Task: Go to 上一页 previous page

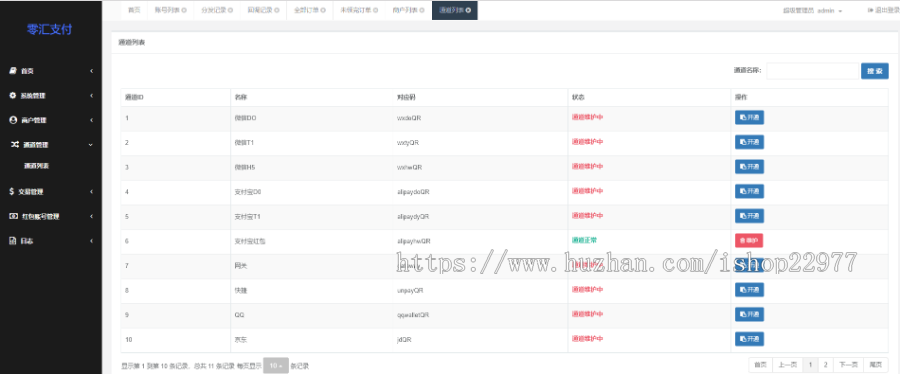Action: (787, 365)
